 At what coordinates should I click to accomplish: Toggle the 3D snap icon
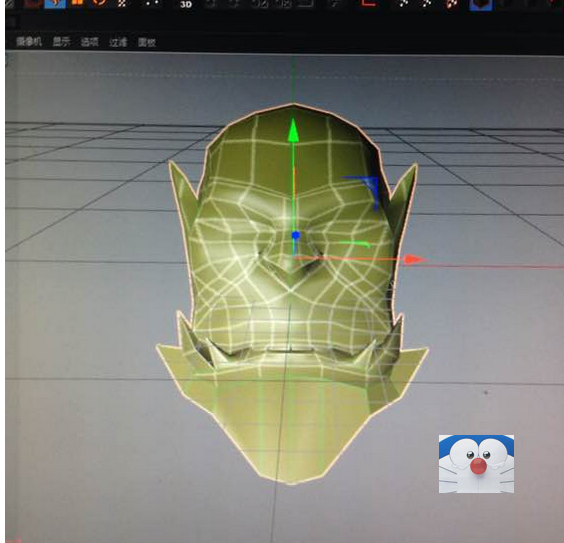(x=186, y=4)
